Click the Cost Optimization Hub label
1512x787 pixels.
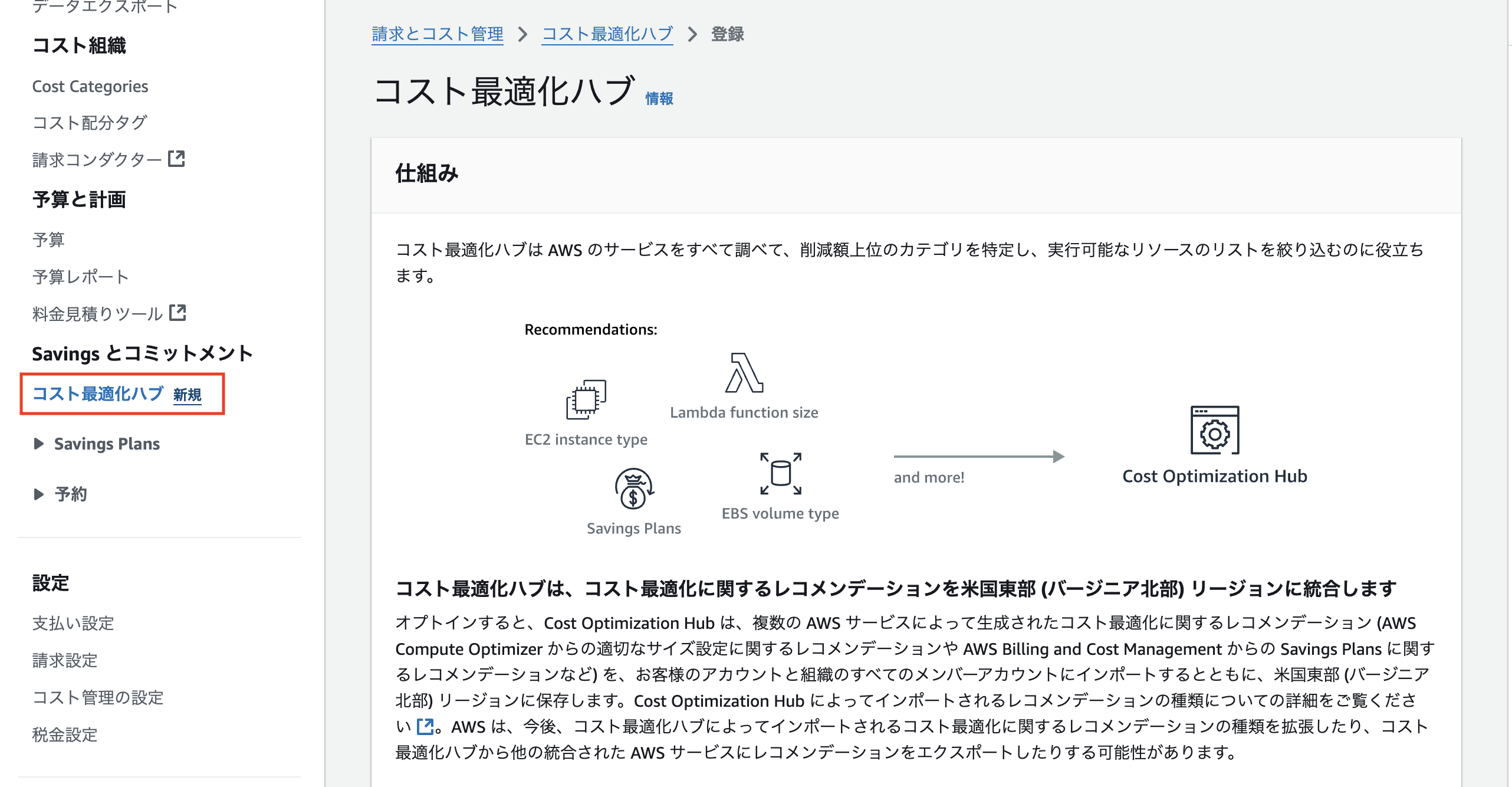pyautogui.click(x=1215, y=476)
